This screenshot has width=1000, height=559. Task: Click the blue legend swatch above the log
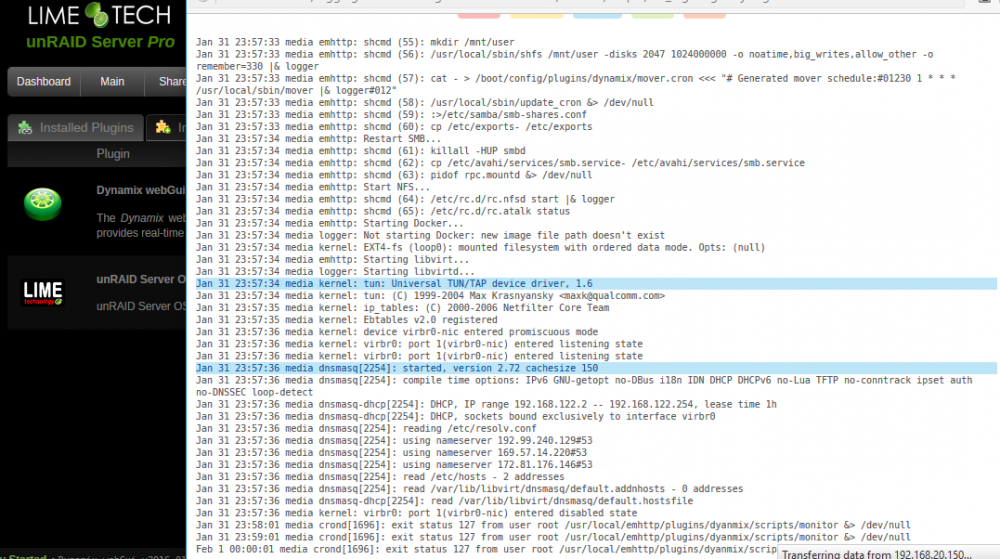pyautogui.click(x=597, y=15)
